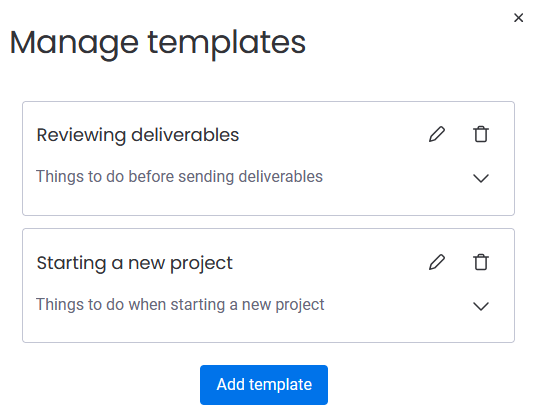
Task: Select the Reviewing deliverables title text
Action: click(x=138, y=135)
